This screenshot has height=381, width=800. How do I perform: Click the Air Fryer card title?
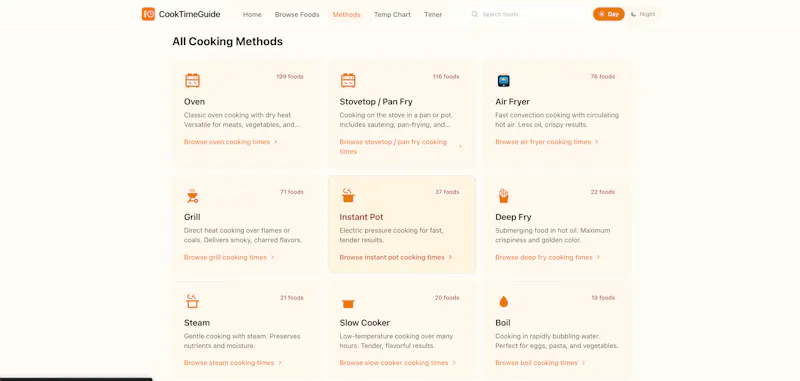click(512, 101)
